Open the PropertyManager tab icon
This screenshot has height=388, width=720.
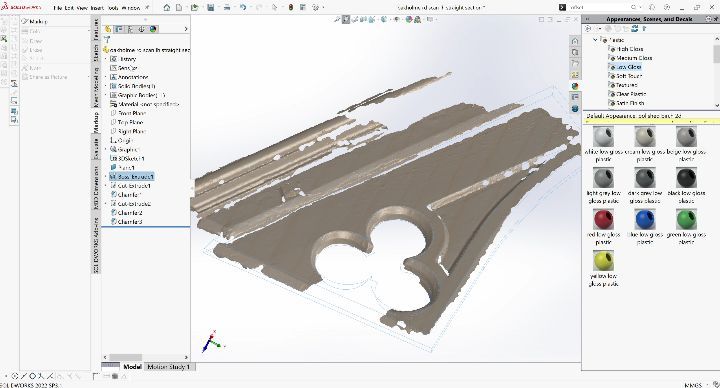(119, 29)
